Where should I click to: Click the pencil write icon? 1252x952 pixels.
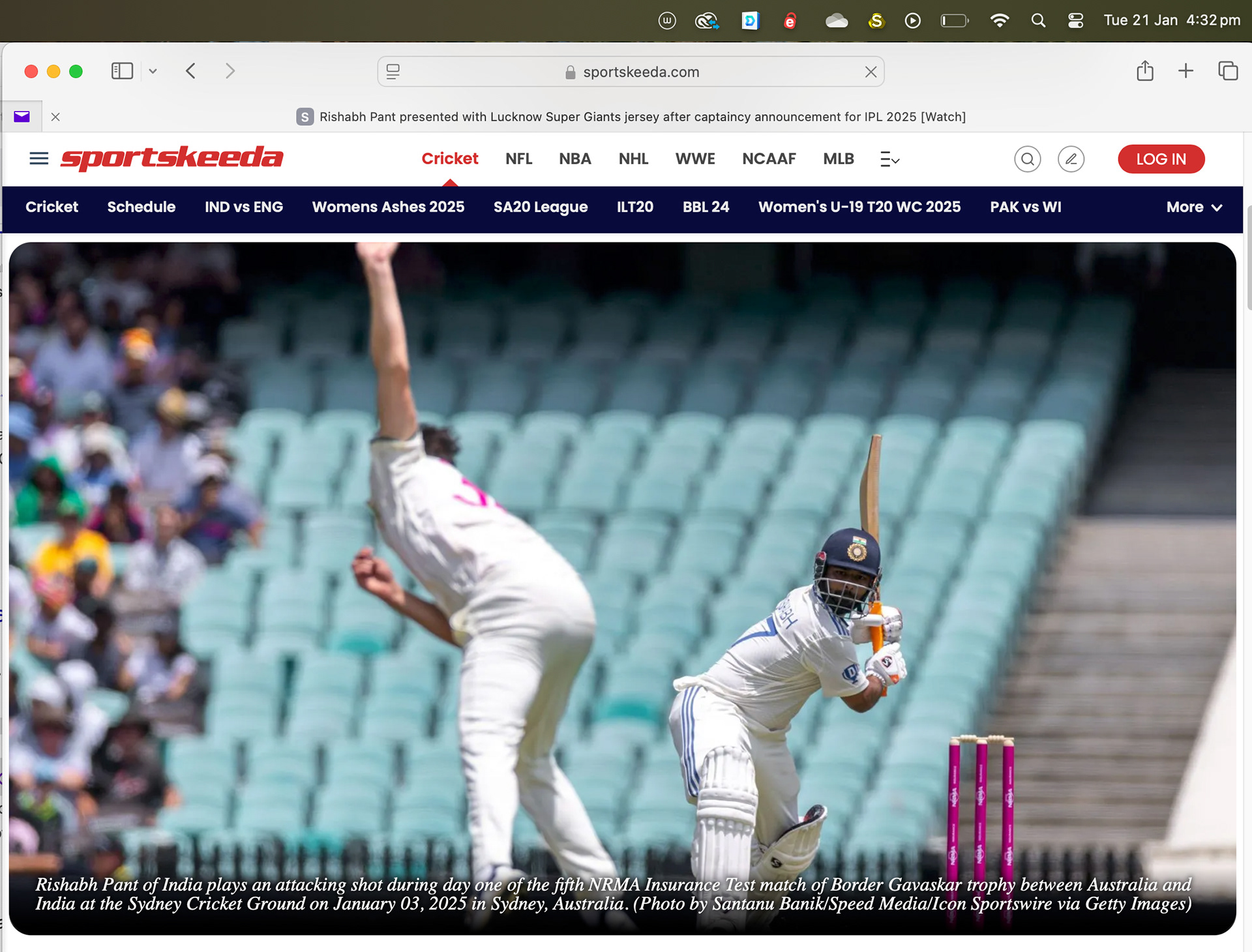coord(1071,159)
